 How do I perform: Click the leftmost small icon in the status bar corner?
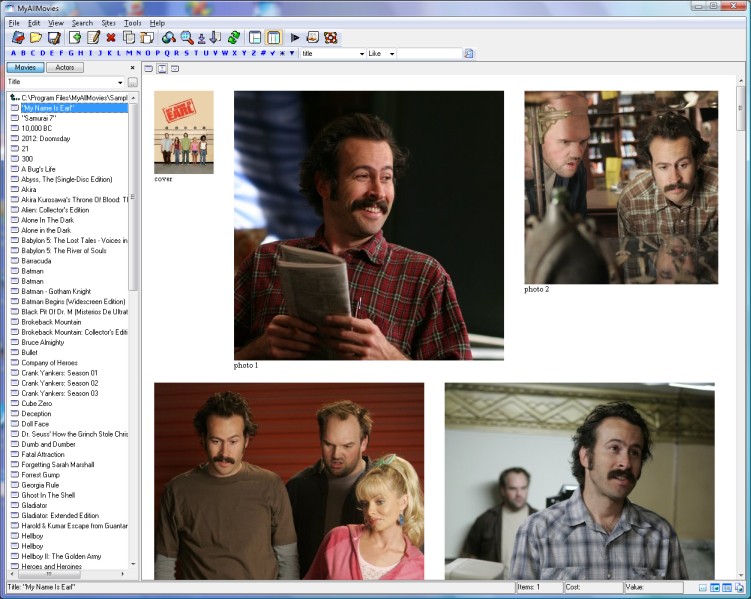pyautogui.click(x=703, y=588)
